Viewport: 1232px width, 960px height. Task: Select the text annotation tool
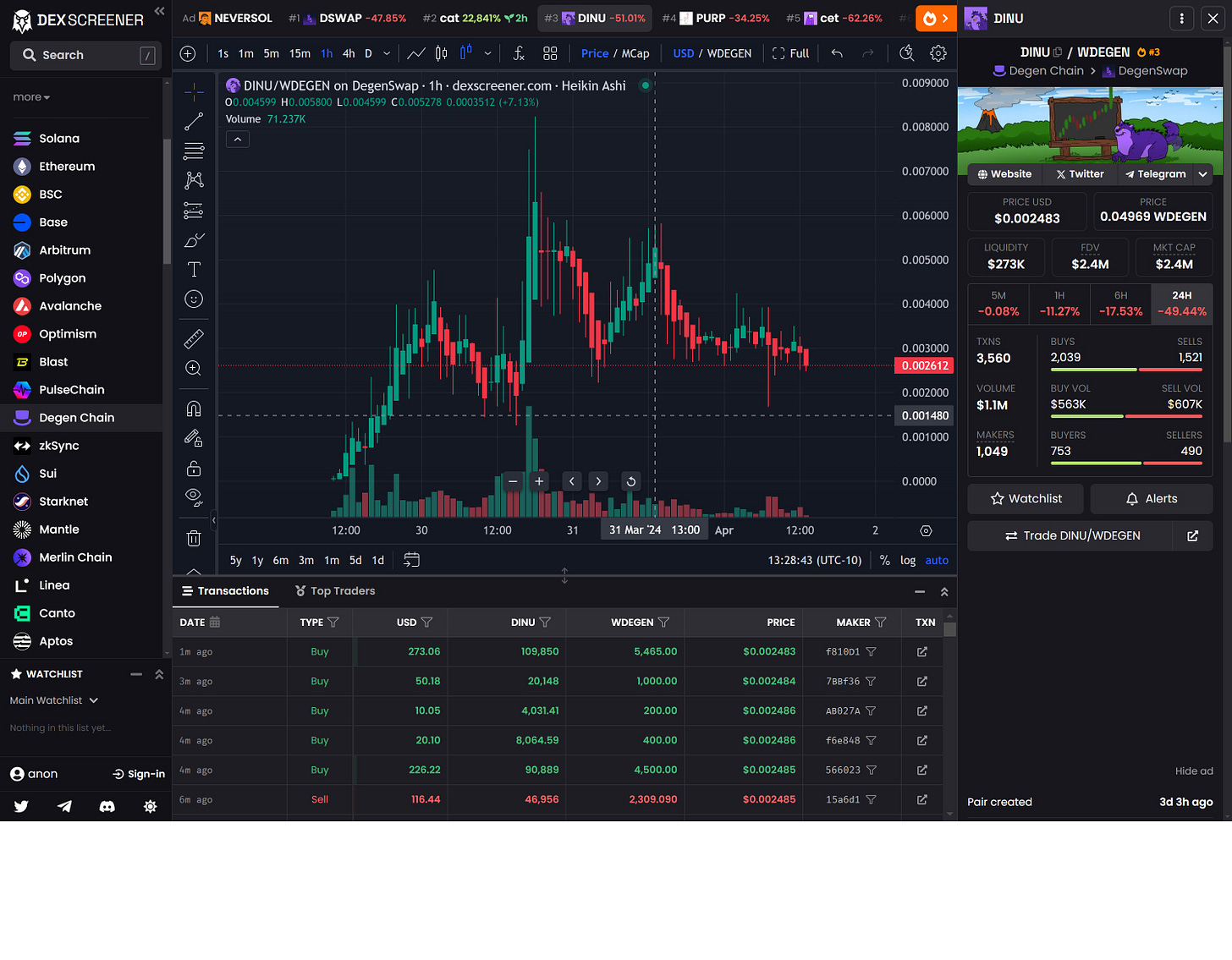194,270
